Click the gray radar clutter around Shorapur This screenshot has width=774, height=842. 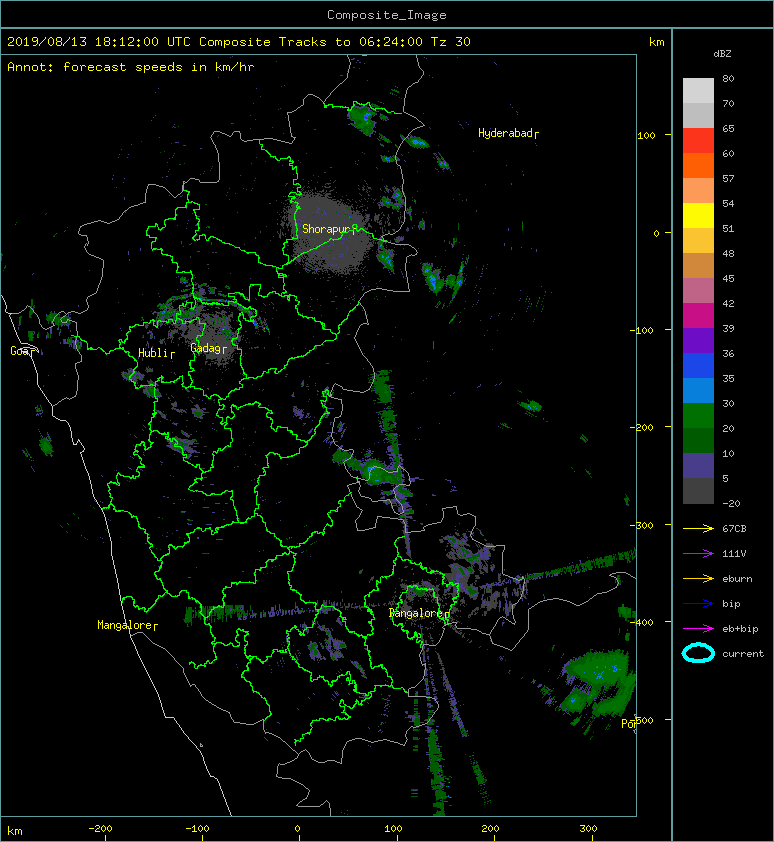327,232
